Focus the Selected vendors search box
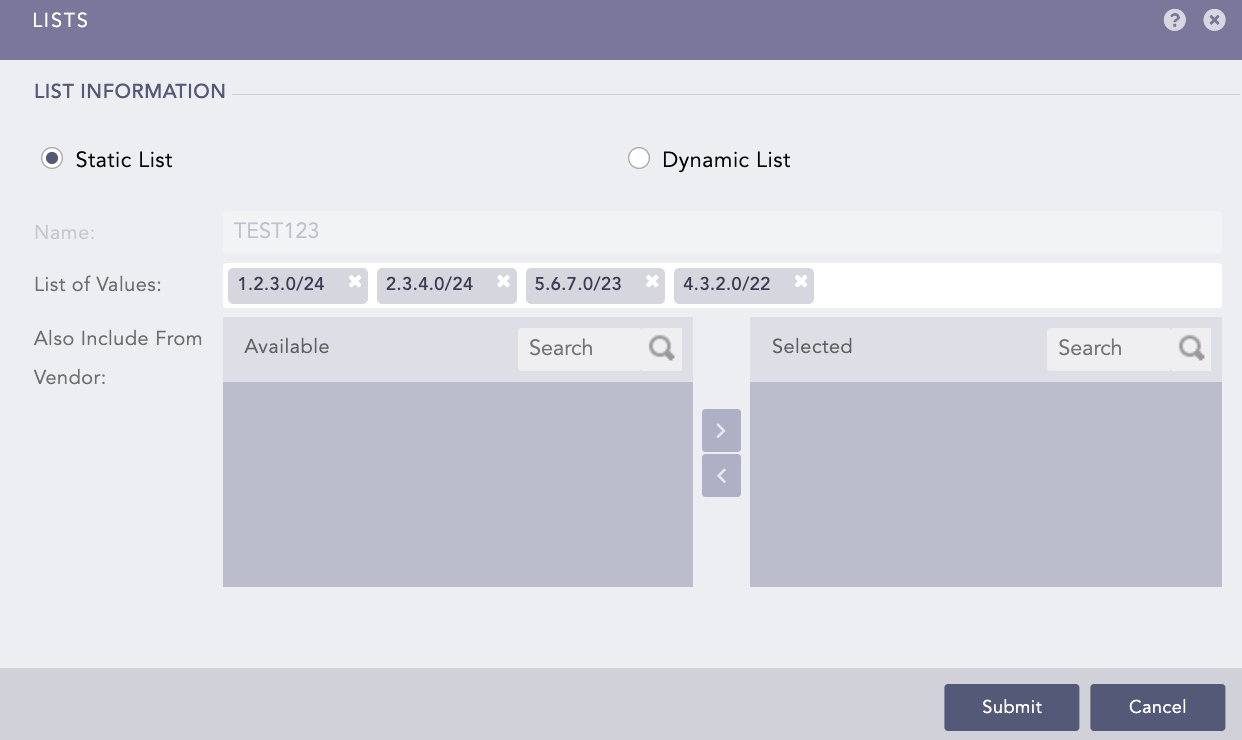1242x740 pixels. coord(1108,348)
